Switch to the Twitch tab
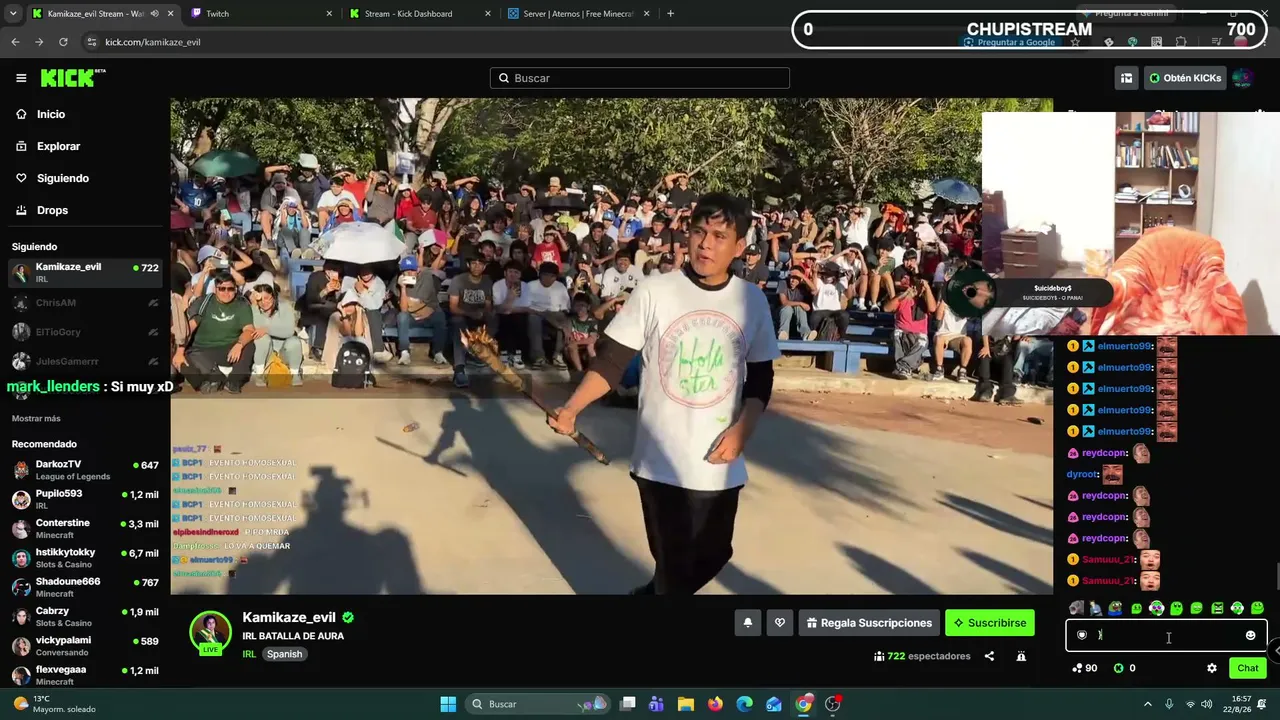This screenshot has width=1280, height=720. click(260, 14)
